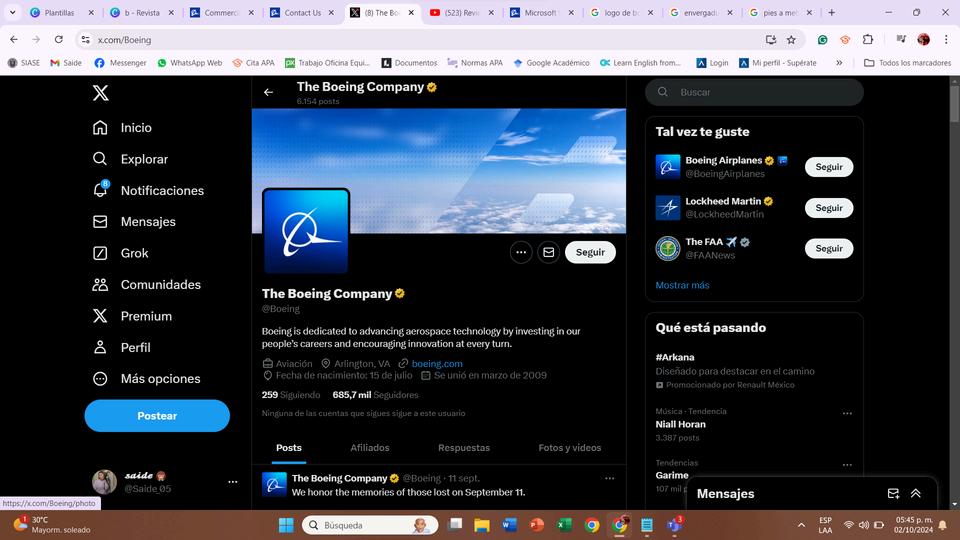Switch to the Respuestas tab
Image resolution: width=960 pixels, height=540 pixels.
click(x=464, y=448)
